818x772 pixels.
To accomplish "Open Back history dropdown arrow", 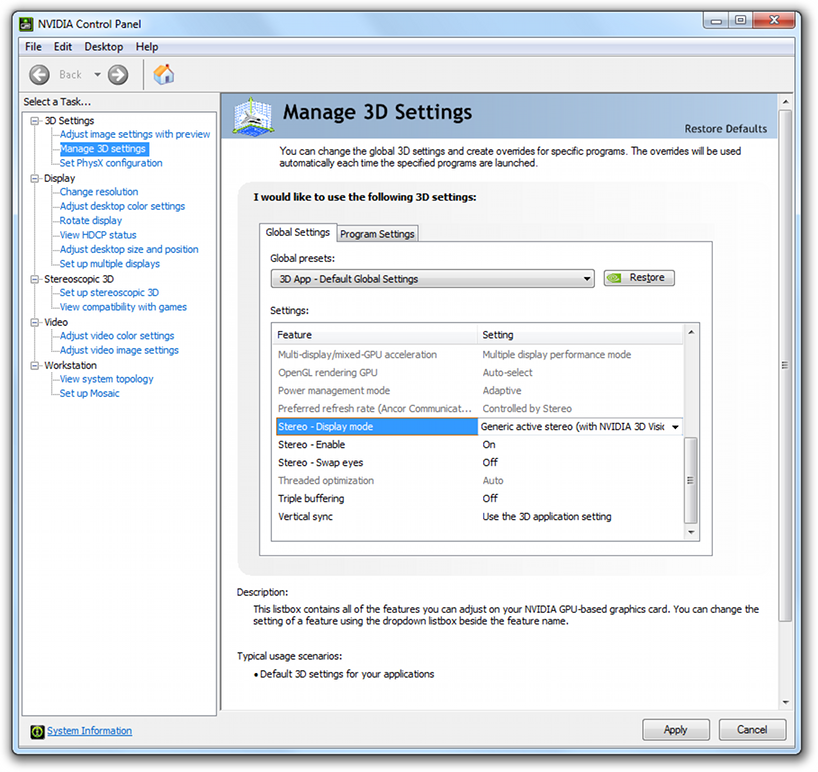I will [x=97, y=75].
